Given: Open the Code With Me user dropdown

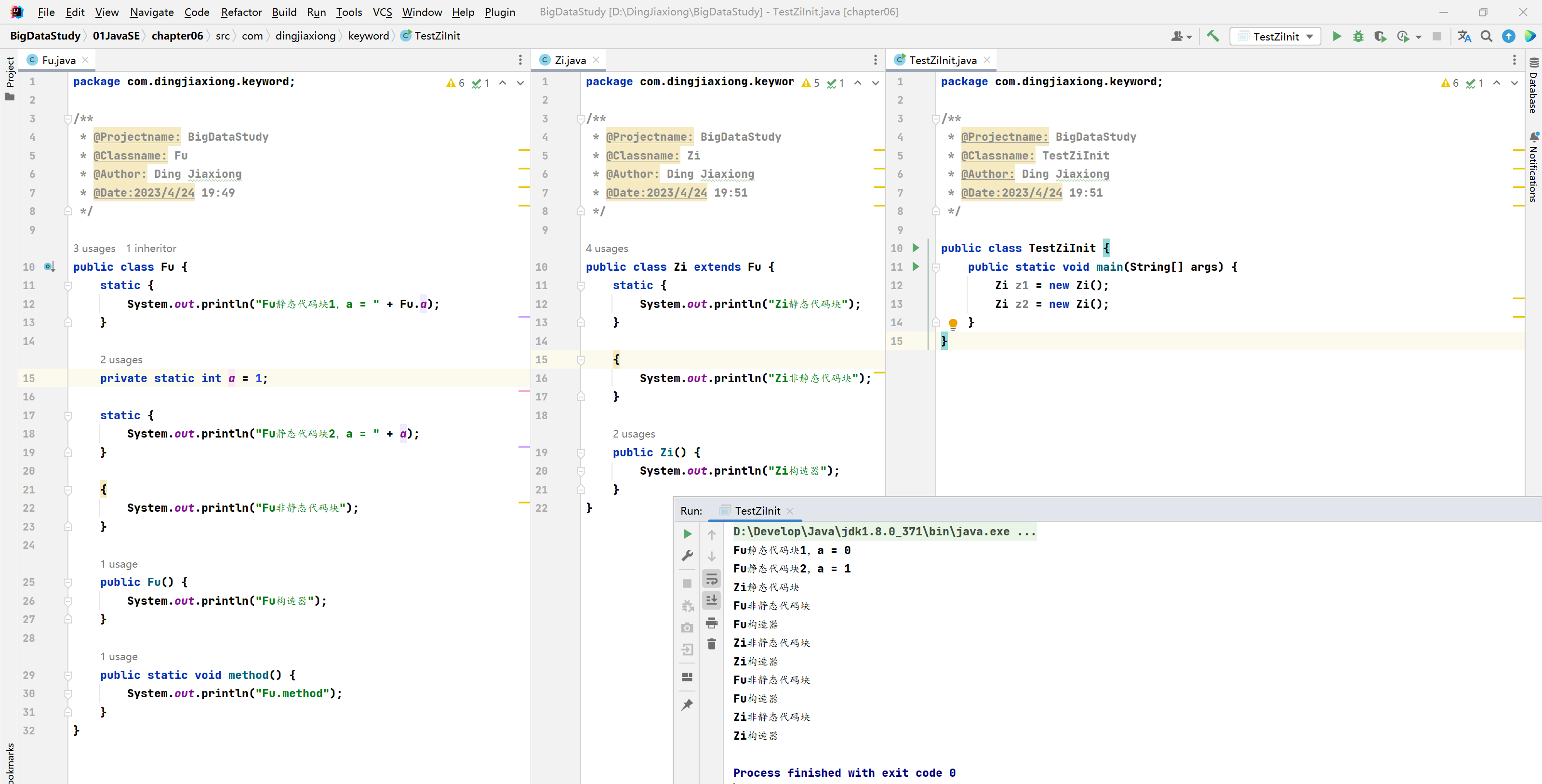Looking at the screenshot, I should tap(1181, 37).
